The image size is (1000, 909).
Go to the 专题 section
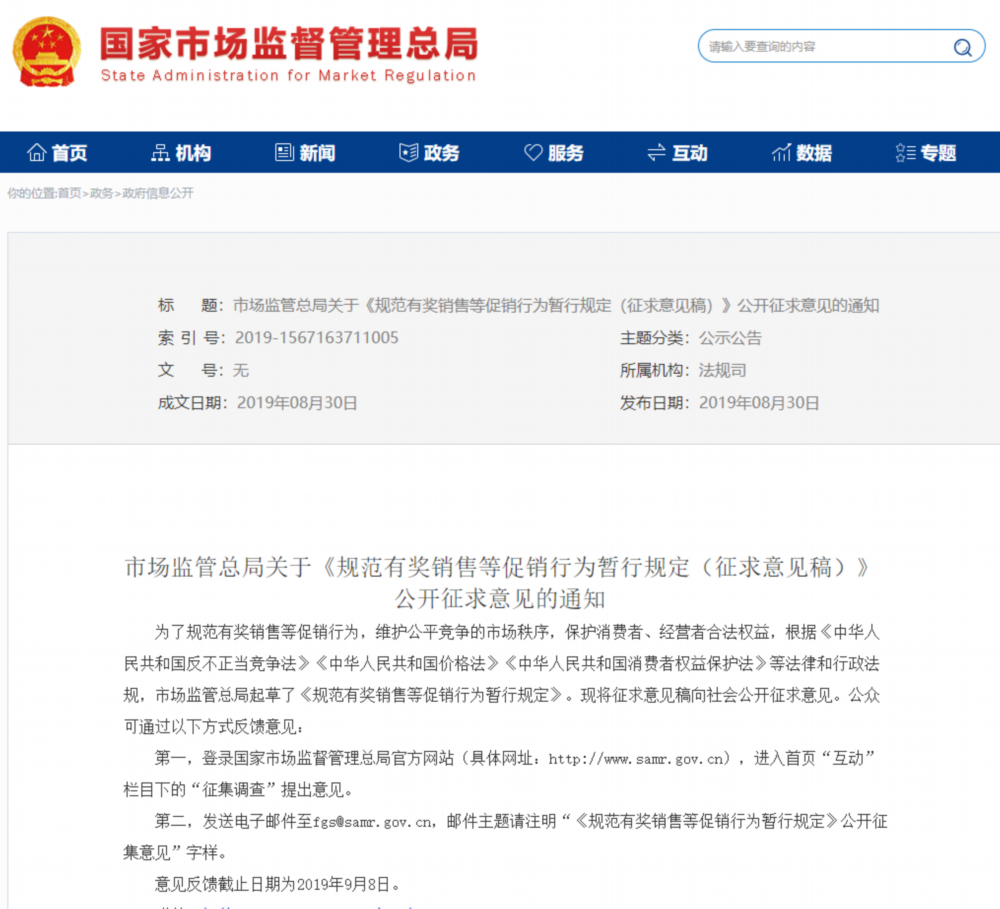tap(926, 152)
